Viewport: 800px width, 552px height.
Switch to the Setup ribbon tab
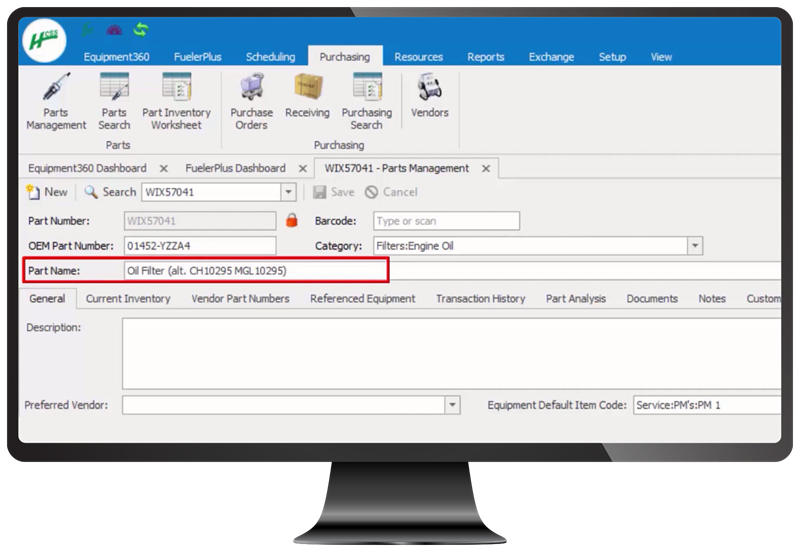612,57
